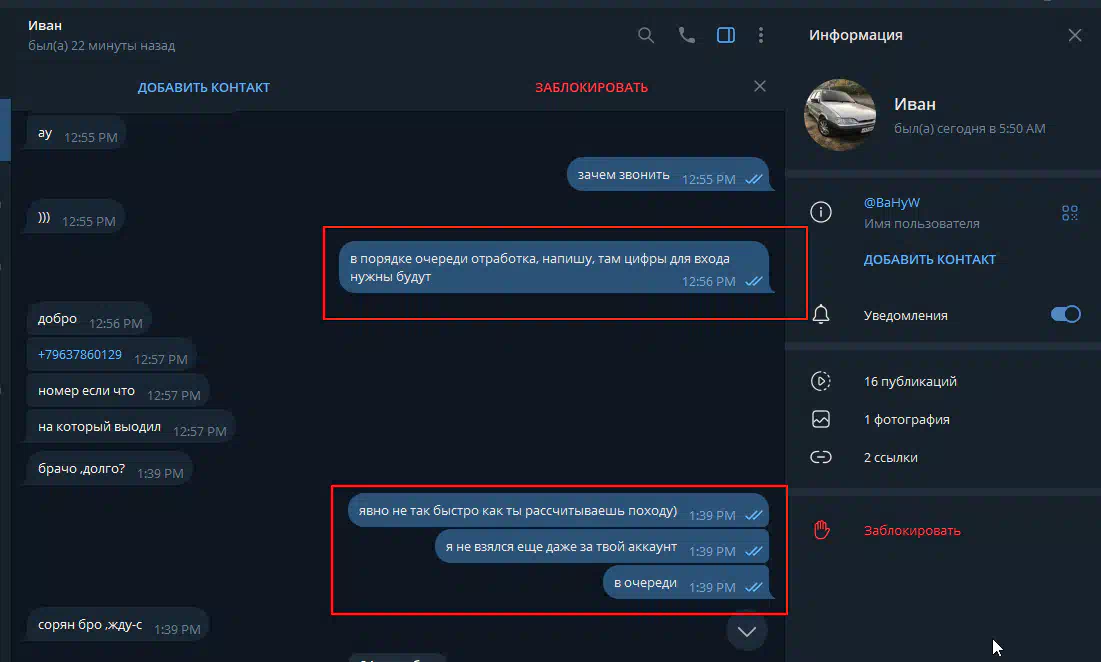The image size is (1101, 662).
Task: Open the 16 публикаций stories icon
Action: click(821, 381)
